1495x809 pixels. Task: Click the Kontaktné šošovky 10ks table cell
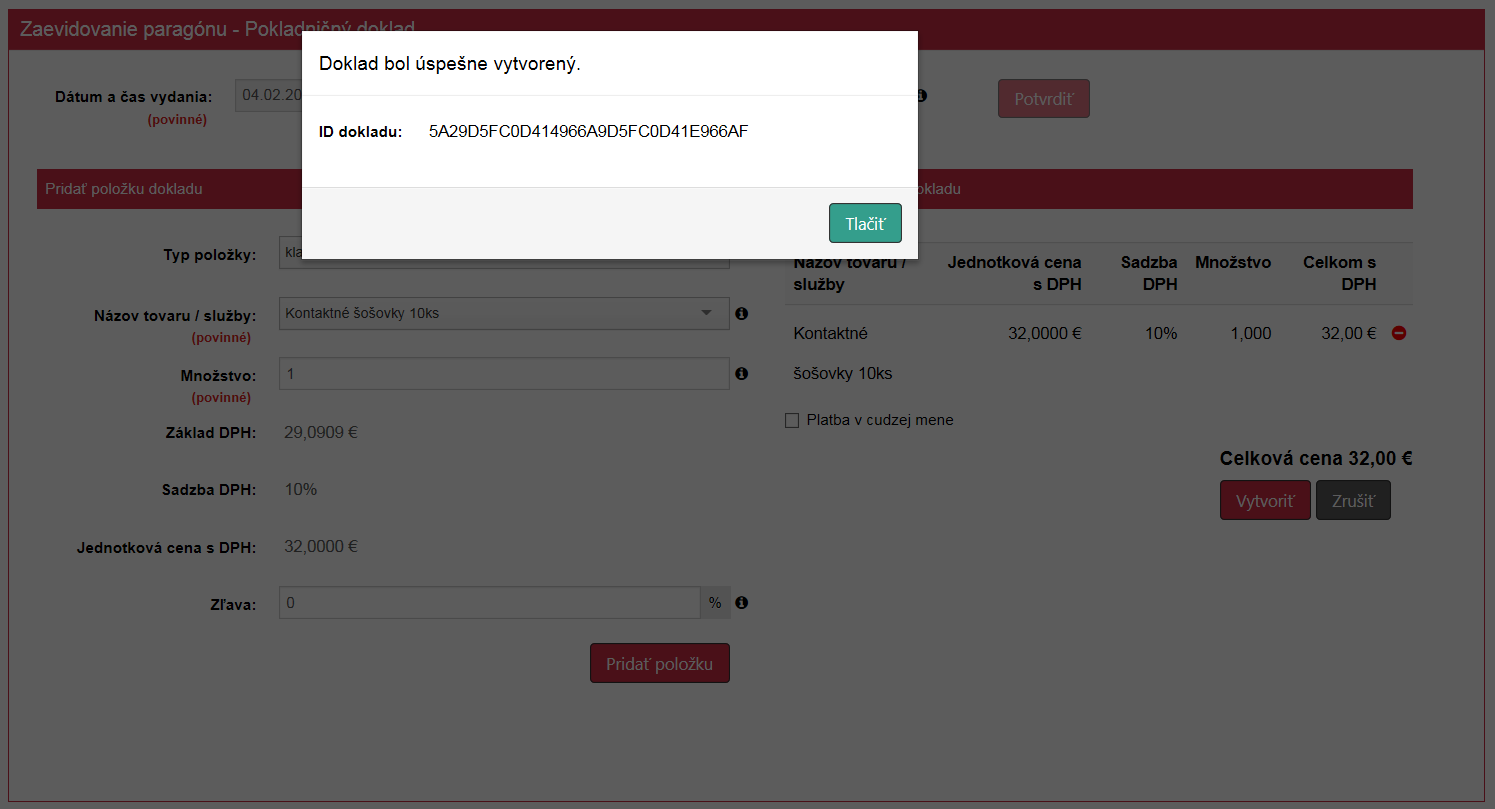click(843, 353)
